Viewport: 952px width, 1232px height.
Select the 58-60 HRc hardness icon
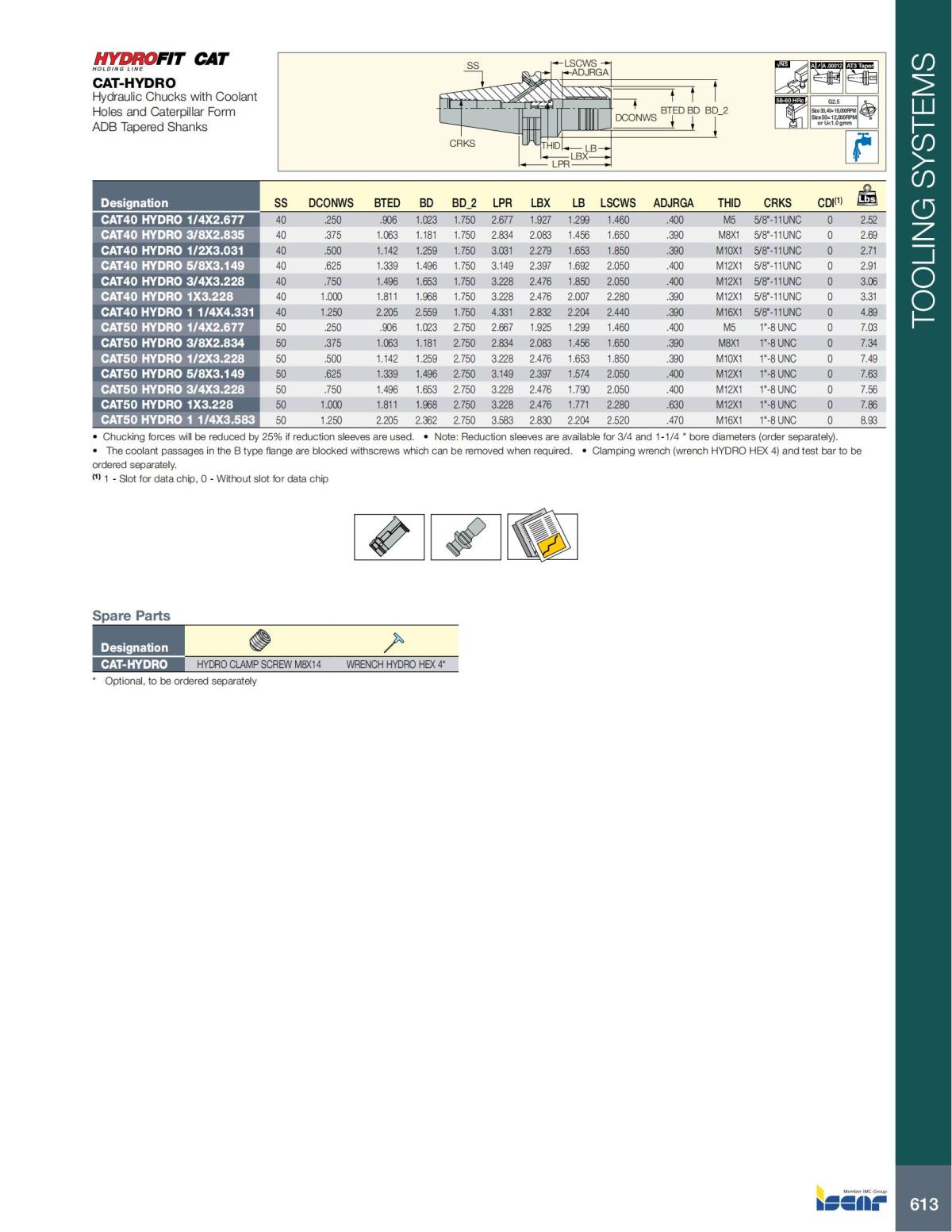[x=791, y=111]
